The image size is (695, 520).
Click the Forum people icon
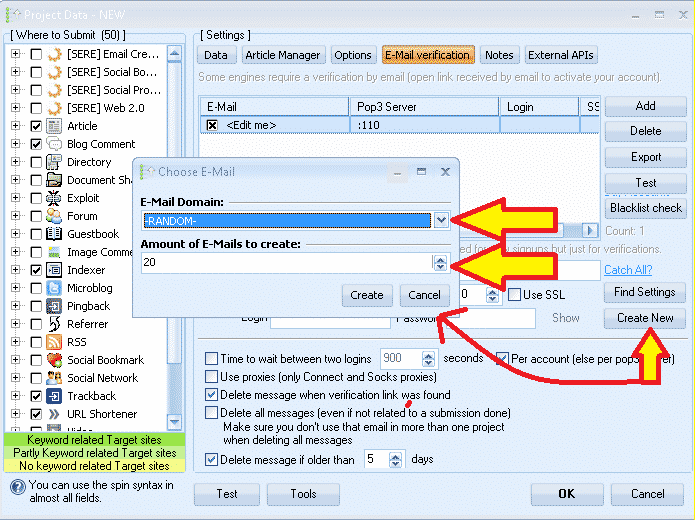click(x=54, y=216)
